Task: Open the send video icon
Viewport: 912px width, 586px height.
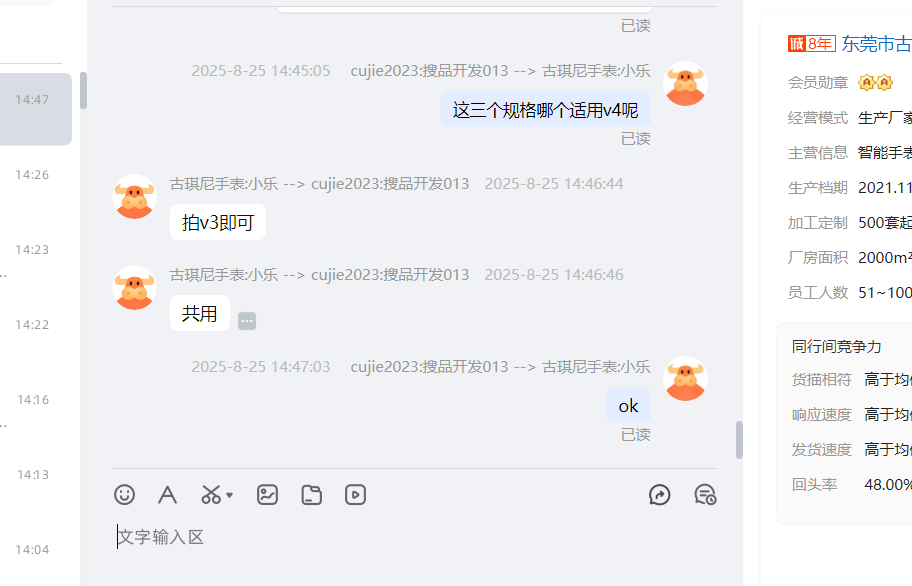Action: 355,495
